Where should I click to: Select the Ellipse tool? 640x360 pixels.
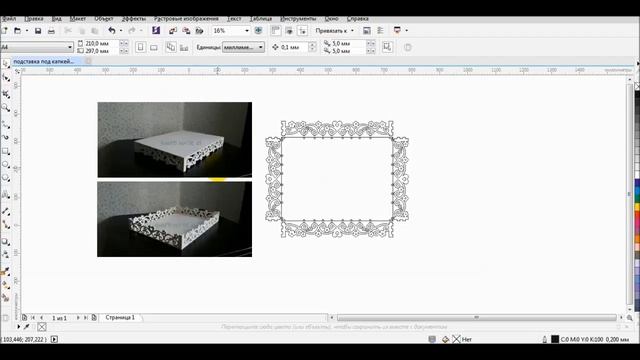pyautogui.click(x=6, y=165)
